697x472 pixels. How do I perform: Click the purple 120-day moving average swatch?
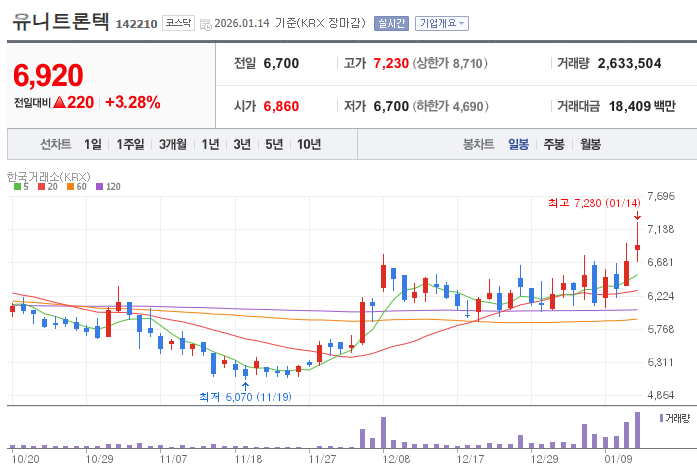[x=100, y=187]
